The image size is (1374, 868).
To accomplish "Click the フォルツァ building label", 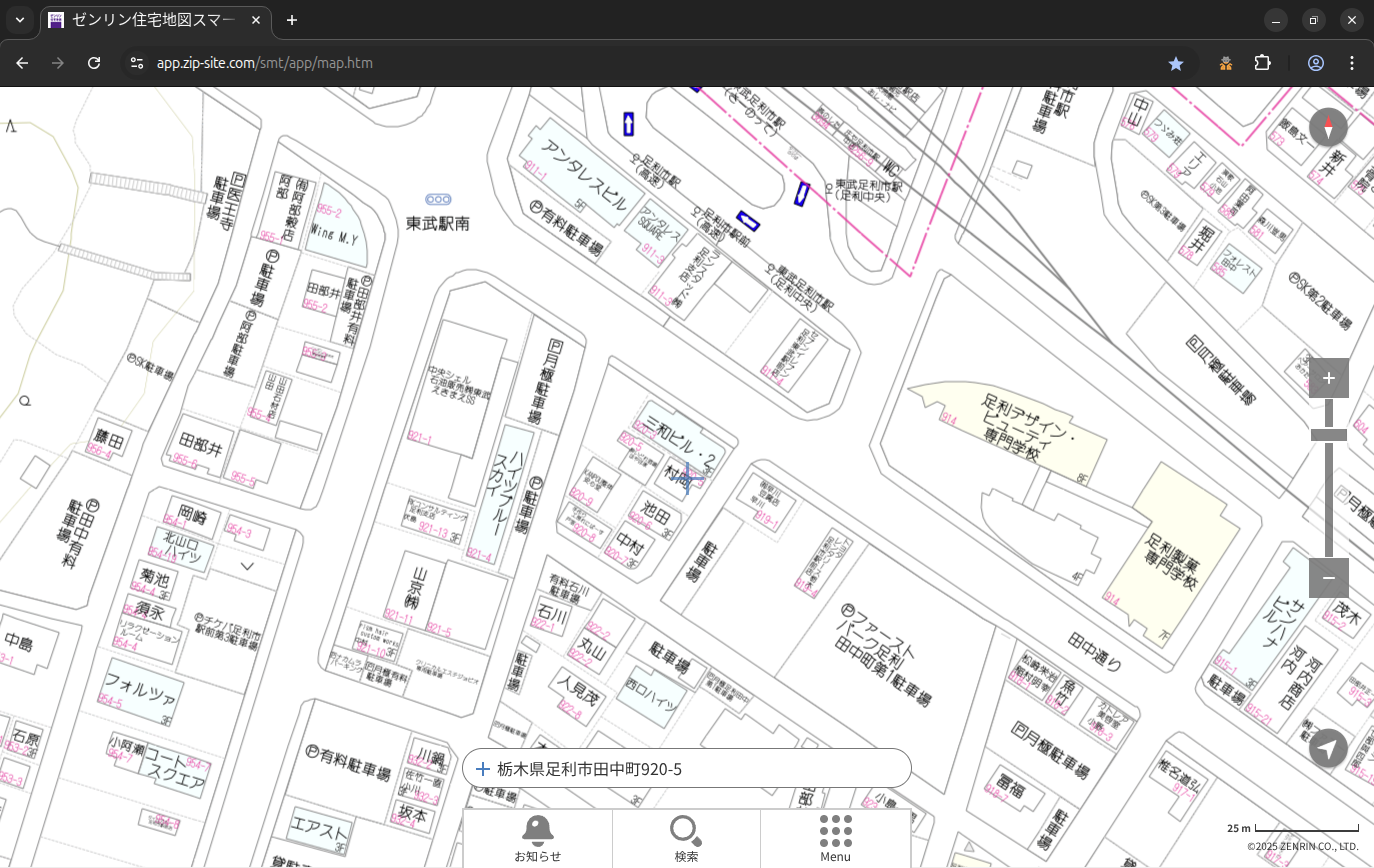I will pos(140,692).
